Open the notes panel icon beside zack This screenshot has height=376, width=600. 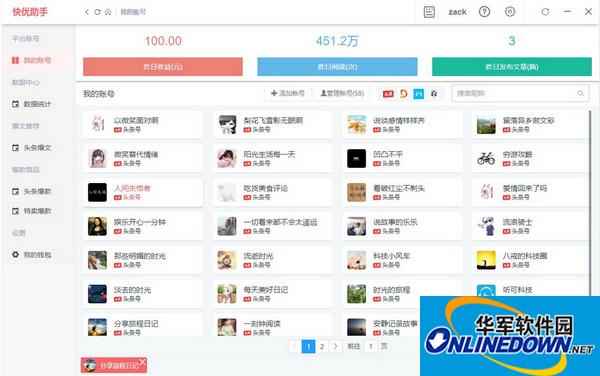pyautogui.click(x=429, y=12)
